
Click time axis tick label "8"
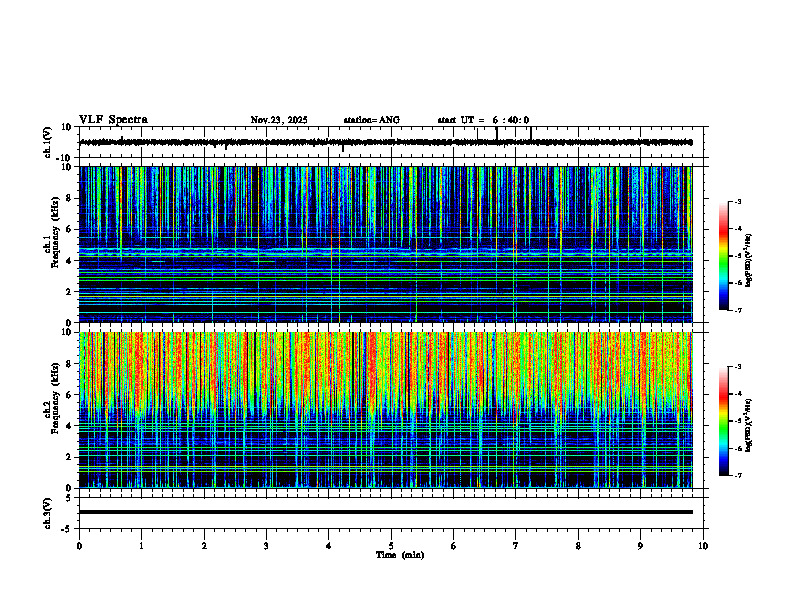[x=578, y=546]
